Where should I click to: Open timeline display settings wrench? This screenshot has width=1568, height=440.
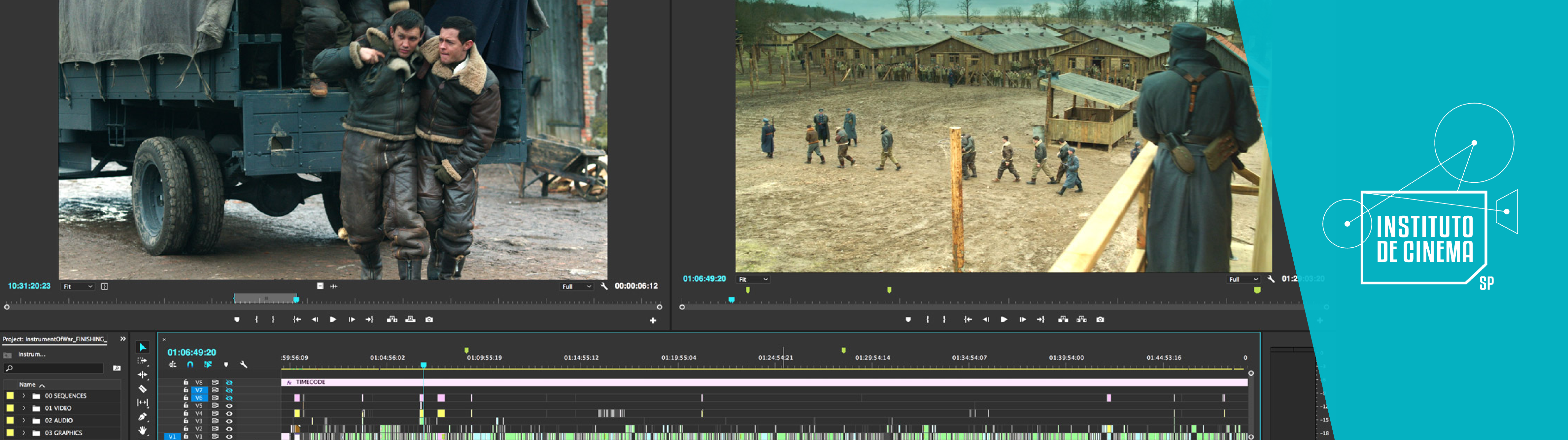[244, 364]
